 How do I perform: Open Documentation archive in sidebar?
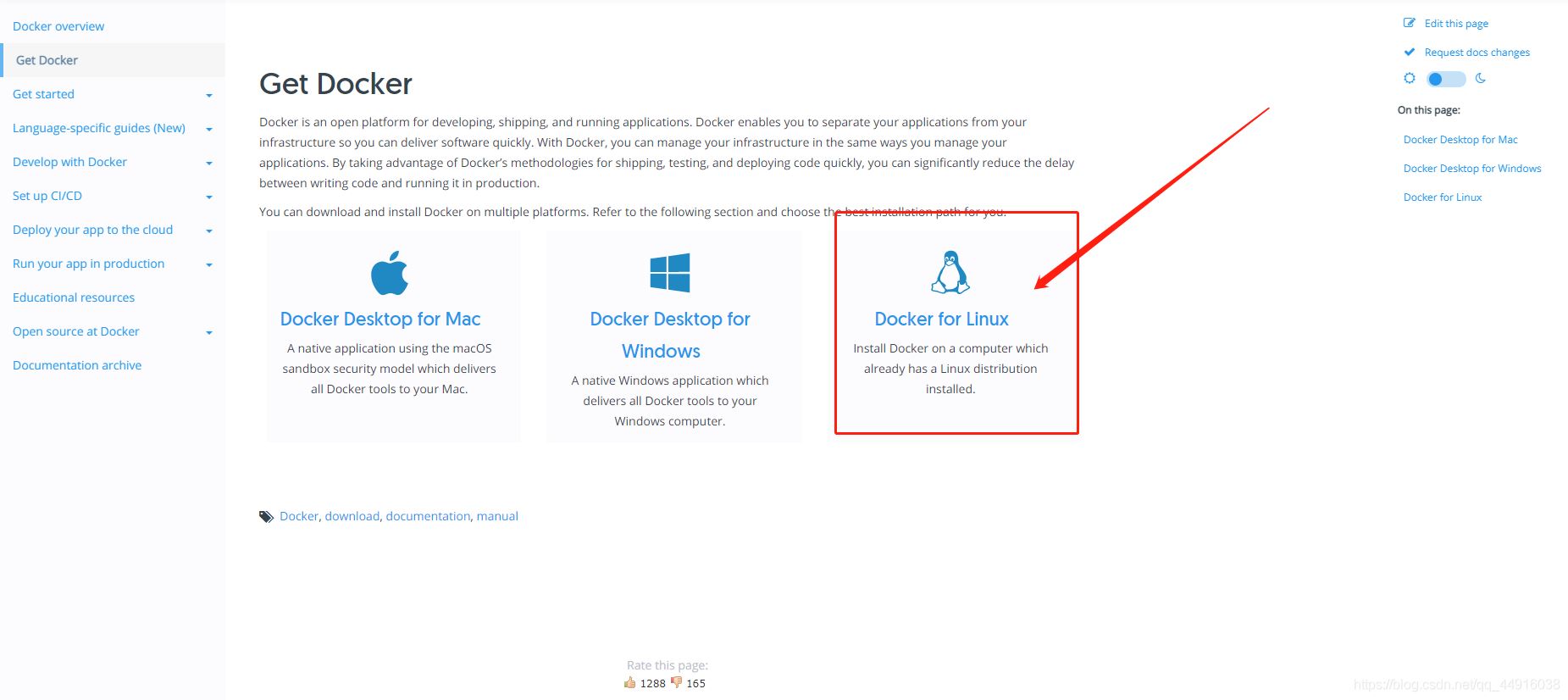click(x=77, y=365)
